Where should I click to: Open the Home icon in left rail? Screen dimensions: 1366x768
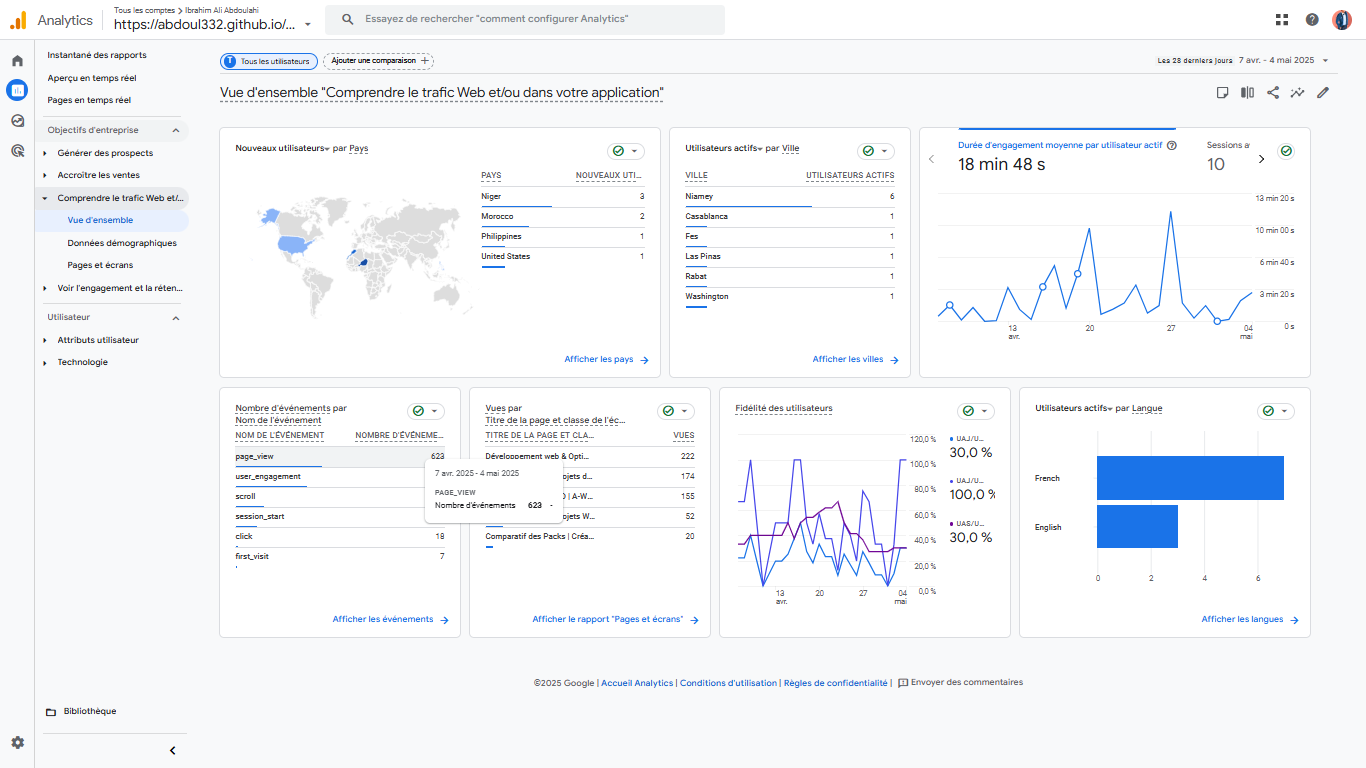pos(17,61)
